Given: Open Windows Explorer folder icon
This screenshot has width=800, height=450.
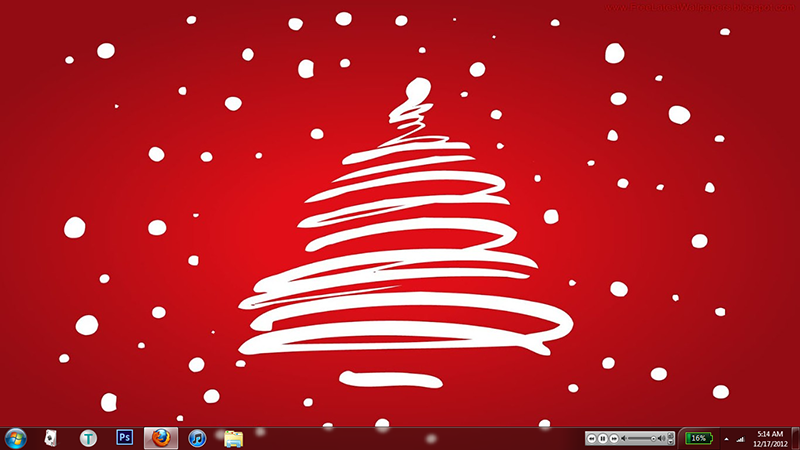Looking at the screenshot, I should click(x=234, y=438).
